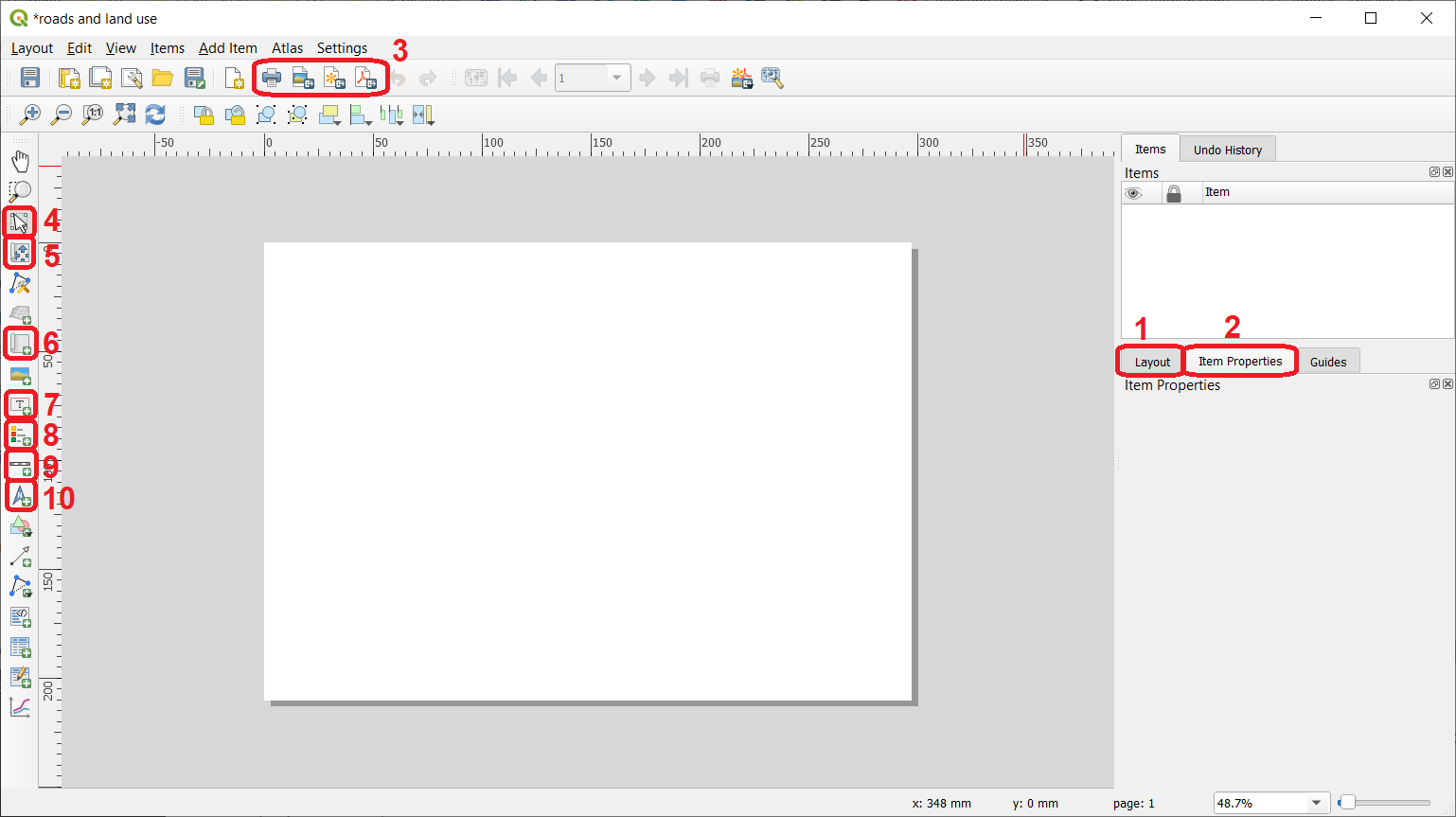This screenshot has height=817, width=1456.
Task: Open the Layout menu
Action: click(32, 48)
